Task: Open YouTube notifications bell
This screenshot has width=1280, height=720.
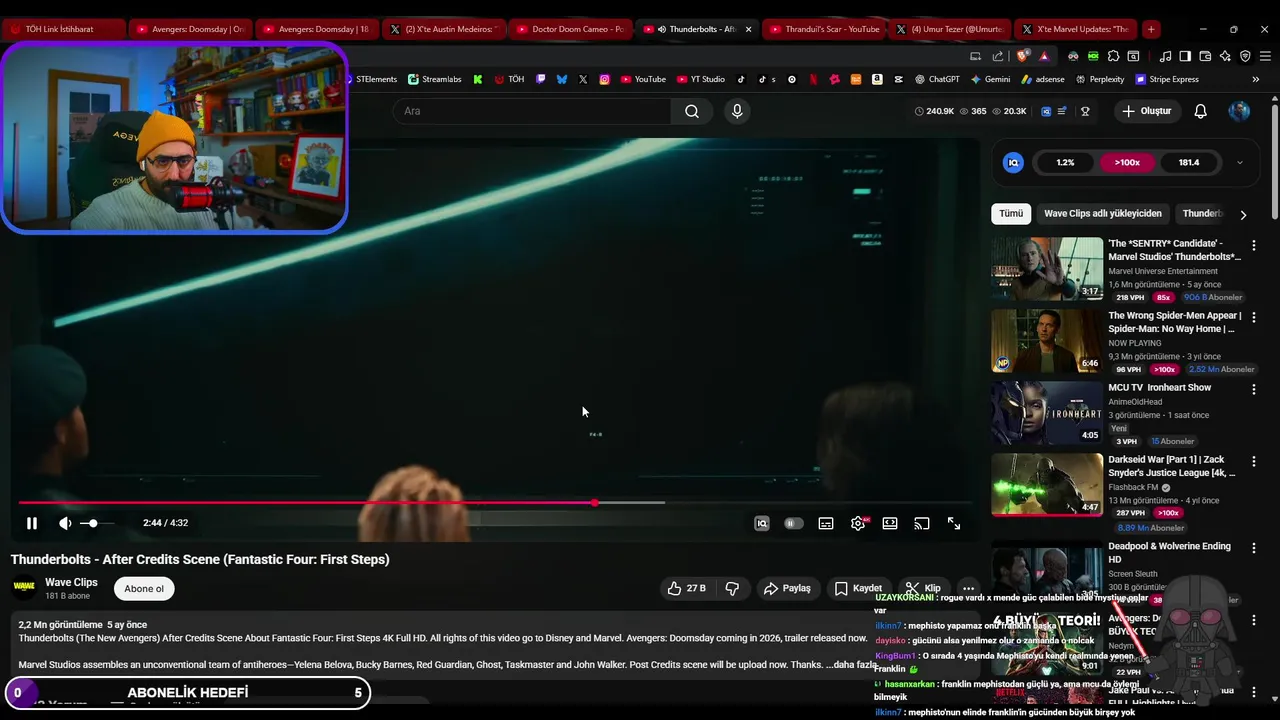Action: (x=1200, y=111)
